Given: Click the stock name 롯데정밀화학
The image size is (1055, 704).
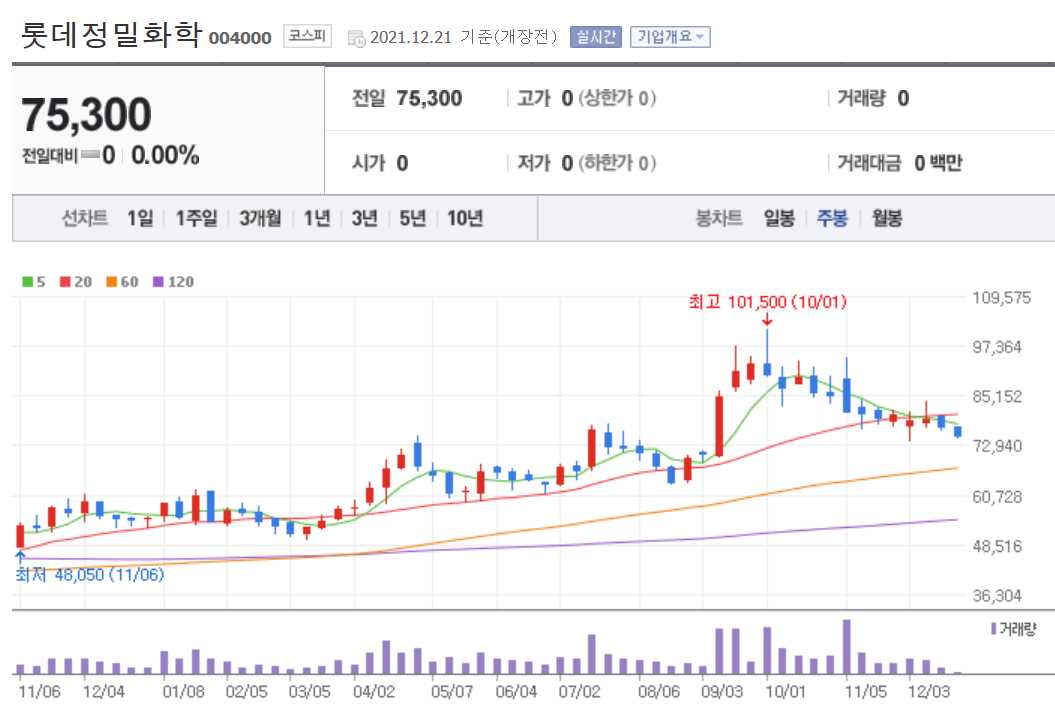Looking at the screenshot, I should [111, 34].
